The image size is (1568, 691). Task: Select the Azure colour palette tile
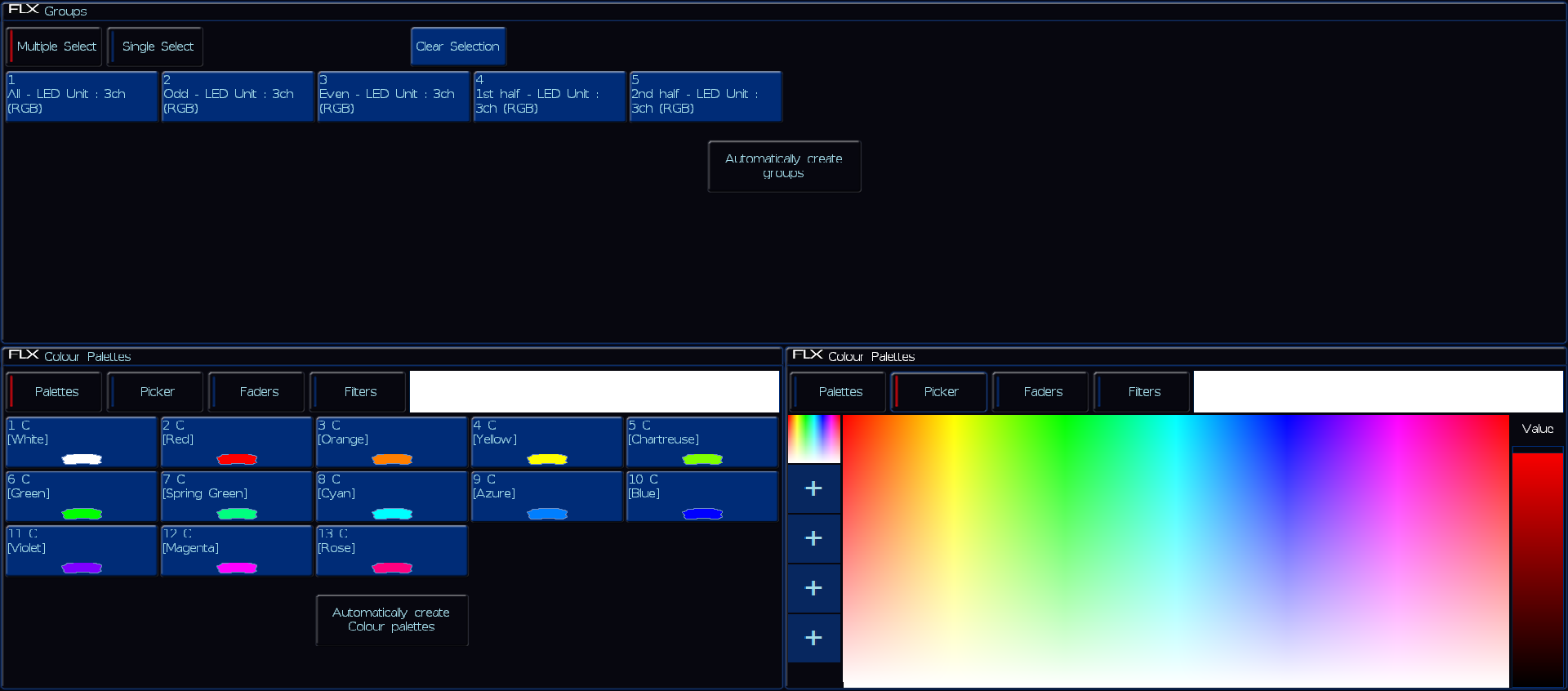point(546,497)
